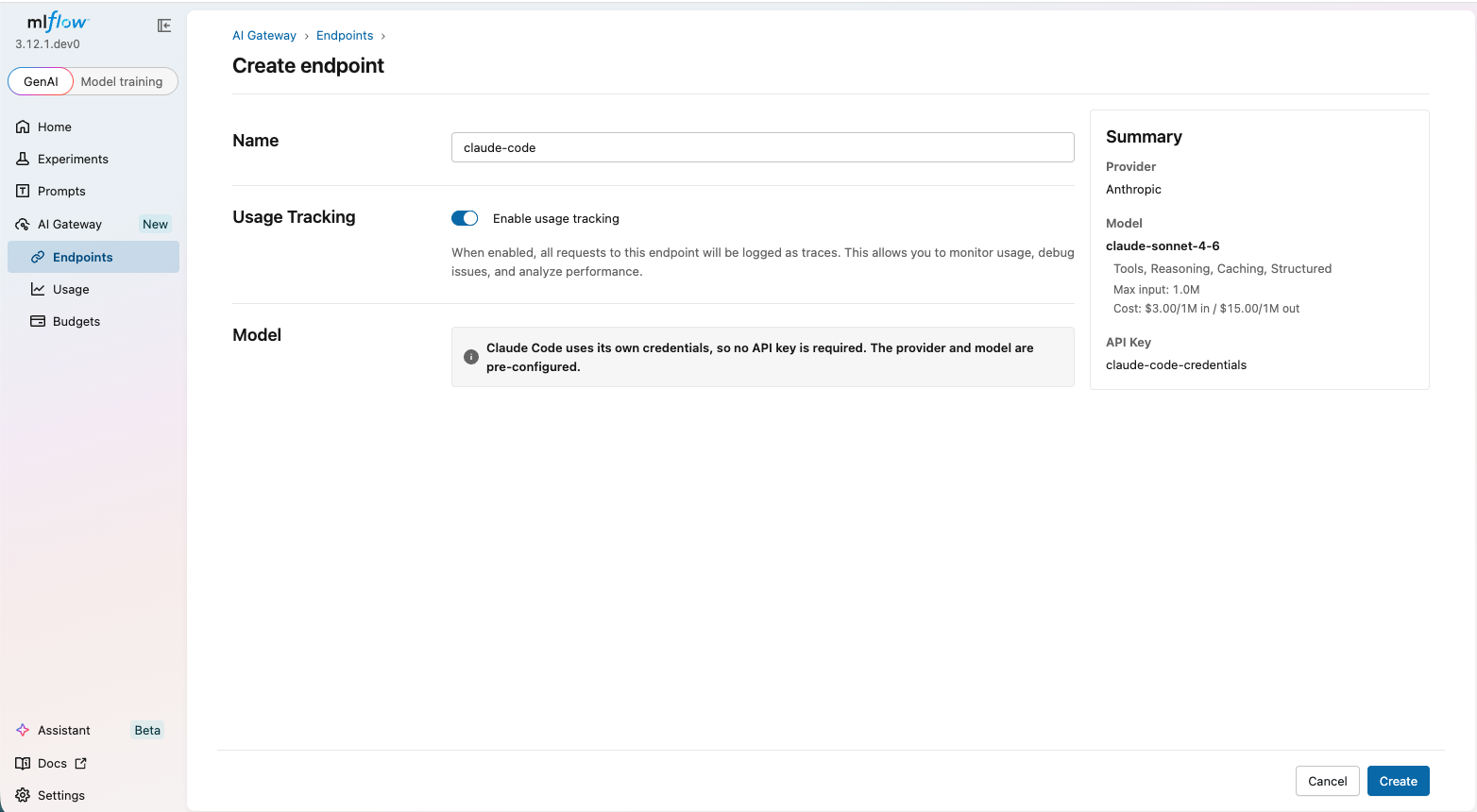The image size is (1477, 812).
Task: Click the Usage chart icon
Action: click(38, 289)
